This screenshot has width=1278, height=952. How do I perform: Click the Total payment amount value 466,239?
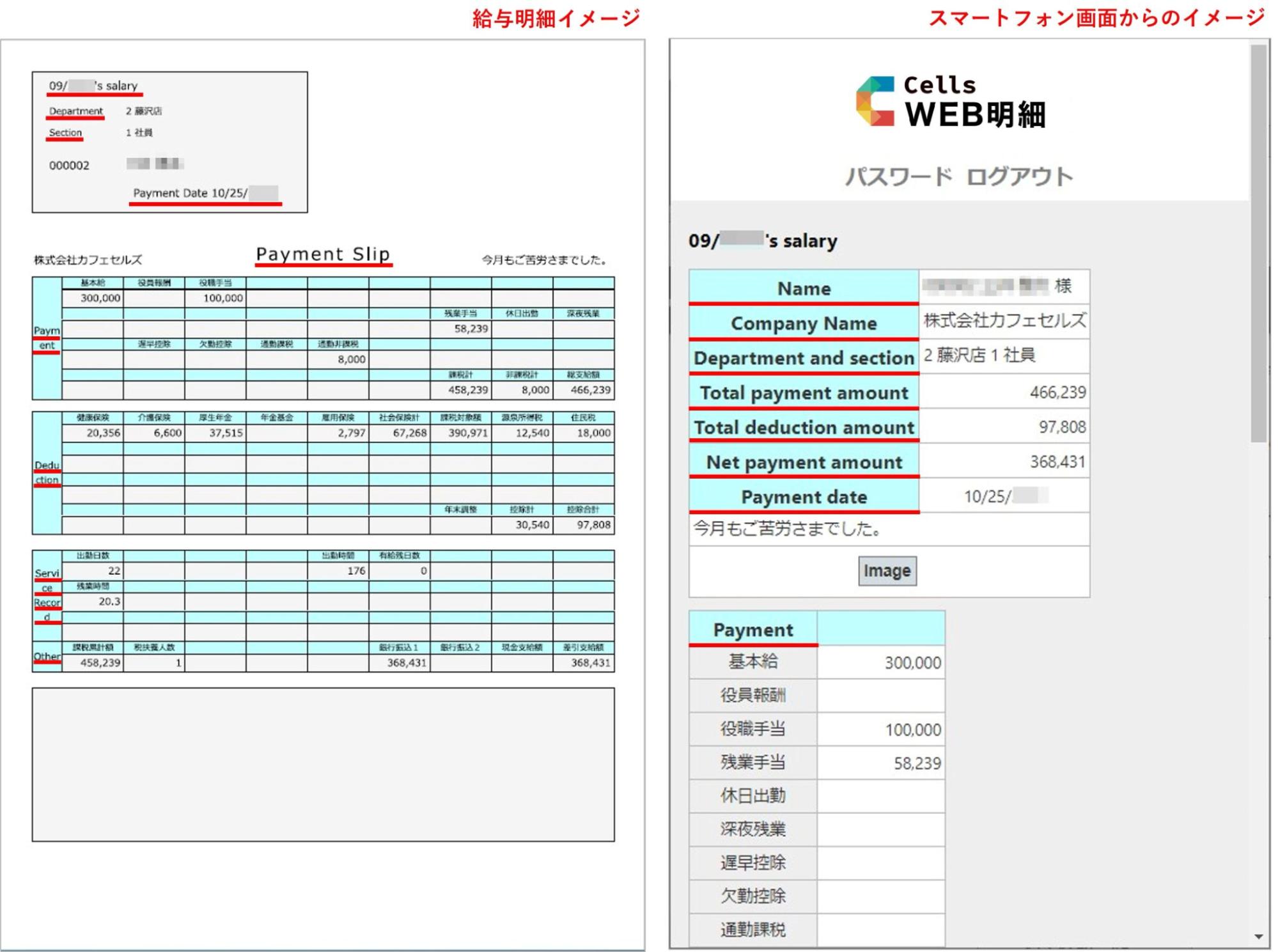(1057, 393)
